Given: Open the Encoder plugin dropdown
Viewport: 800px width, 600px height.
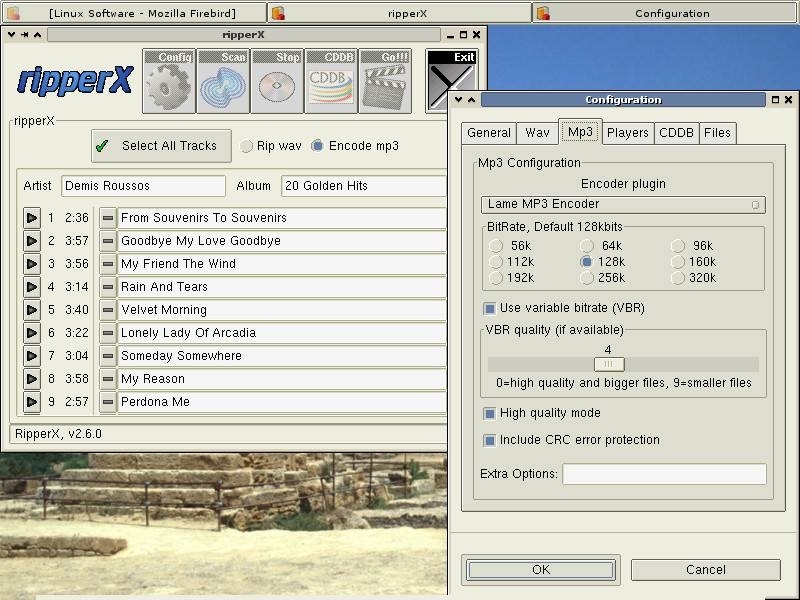Looking at the screenshot, I should pyautogui.click(x=623, y=205).
